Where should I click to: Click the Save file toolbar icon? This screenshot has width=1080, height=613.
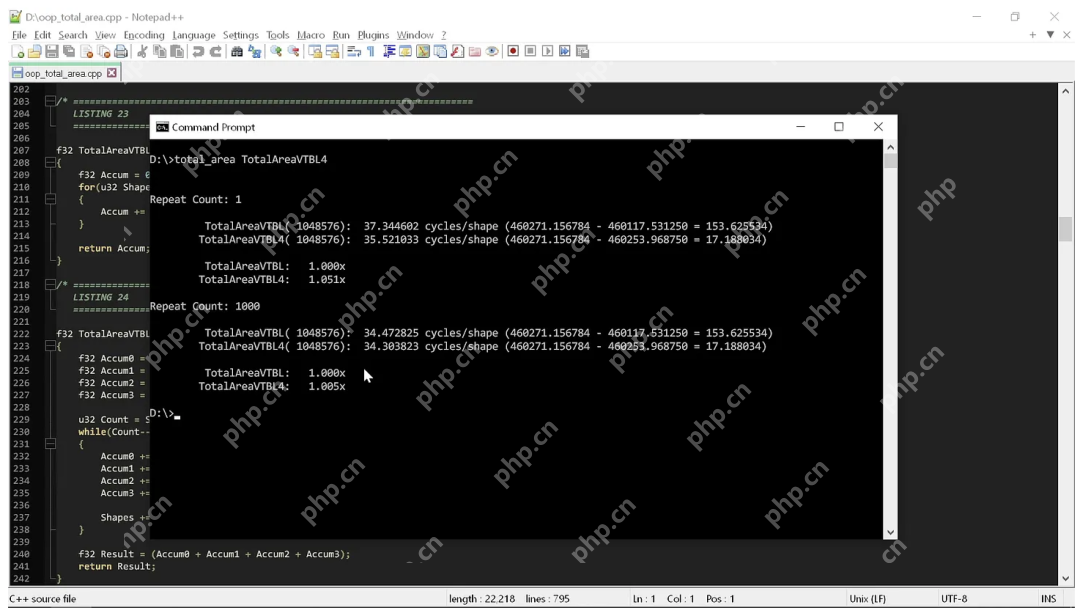(x=52, y=52)
